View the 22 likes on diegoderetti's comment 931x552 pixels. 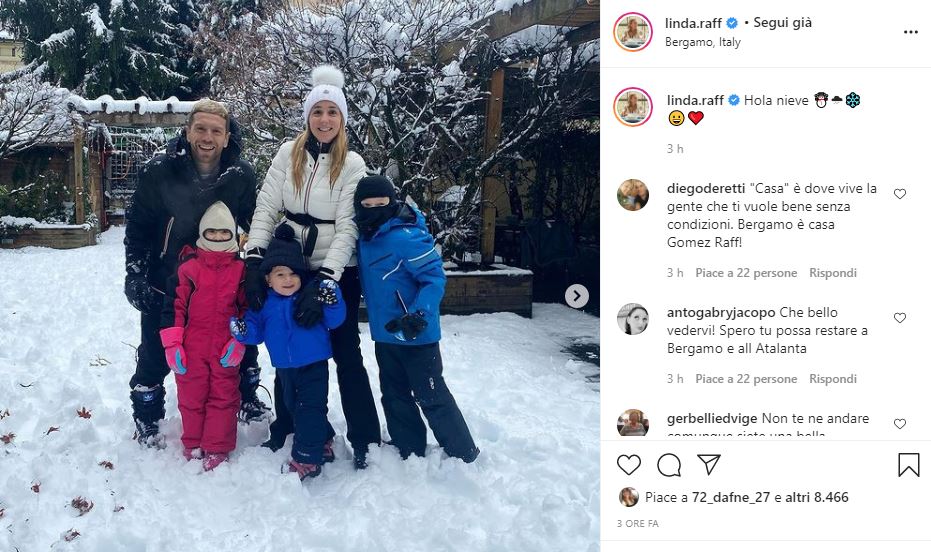coord(746,273)
